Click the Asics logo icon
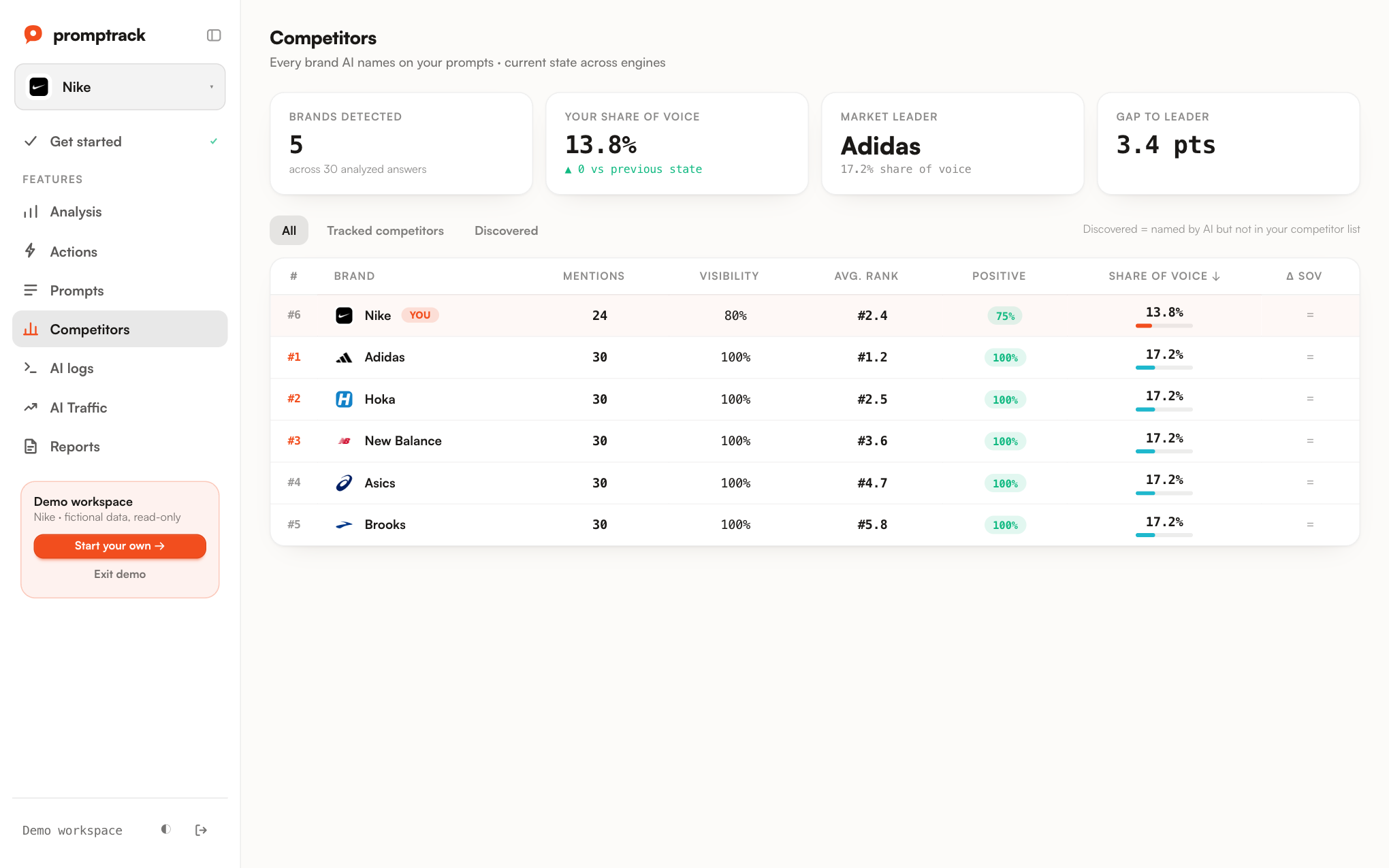The image size is (1389, 868). [344, 483]
